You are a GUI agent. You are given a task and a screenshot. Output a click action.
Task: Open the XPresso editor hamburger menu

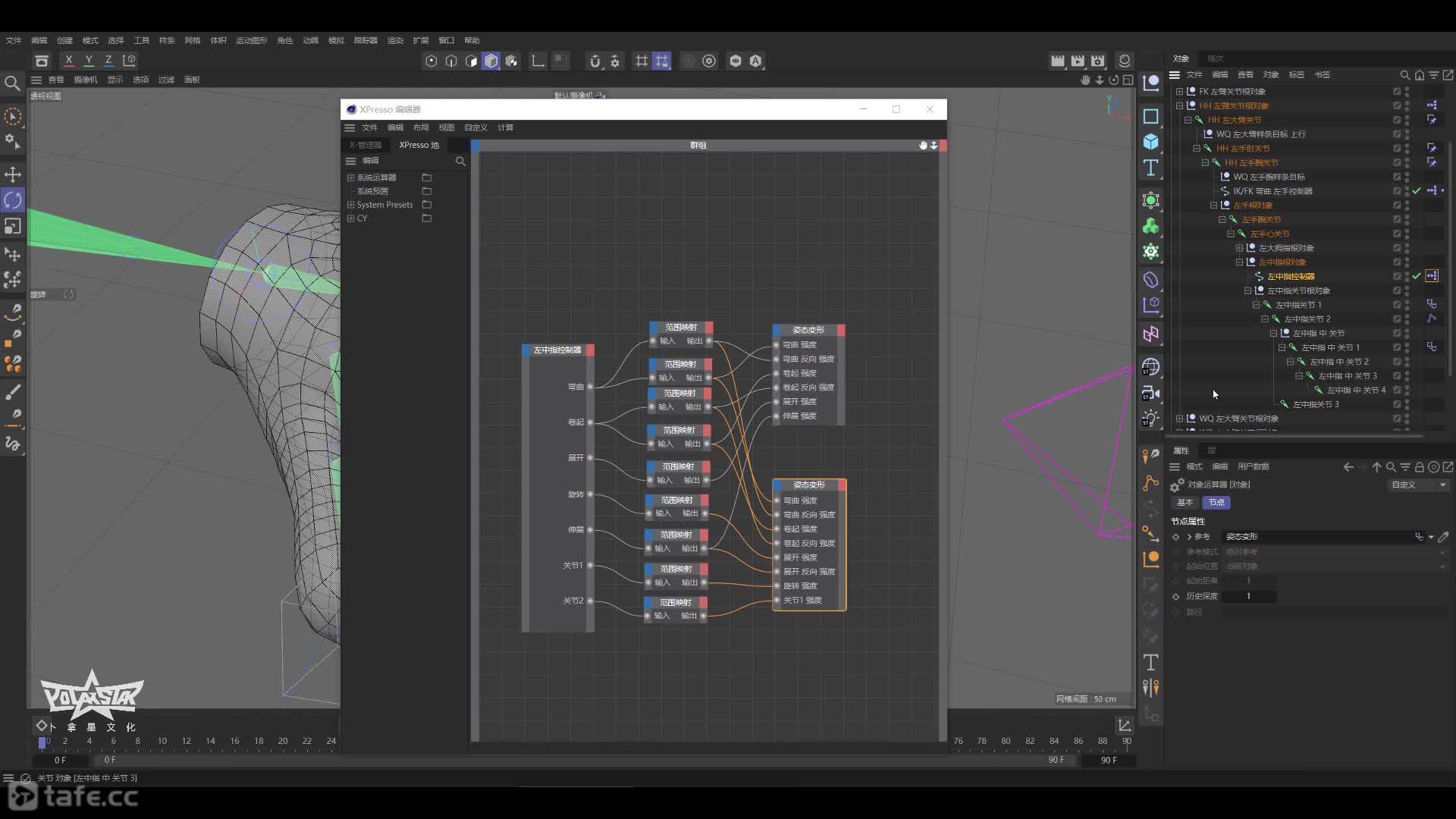point(350,127)
